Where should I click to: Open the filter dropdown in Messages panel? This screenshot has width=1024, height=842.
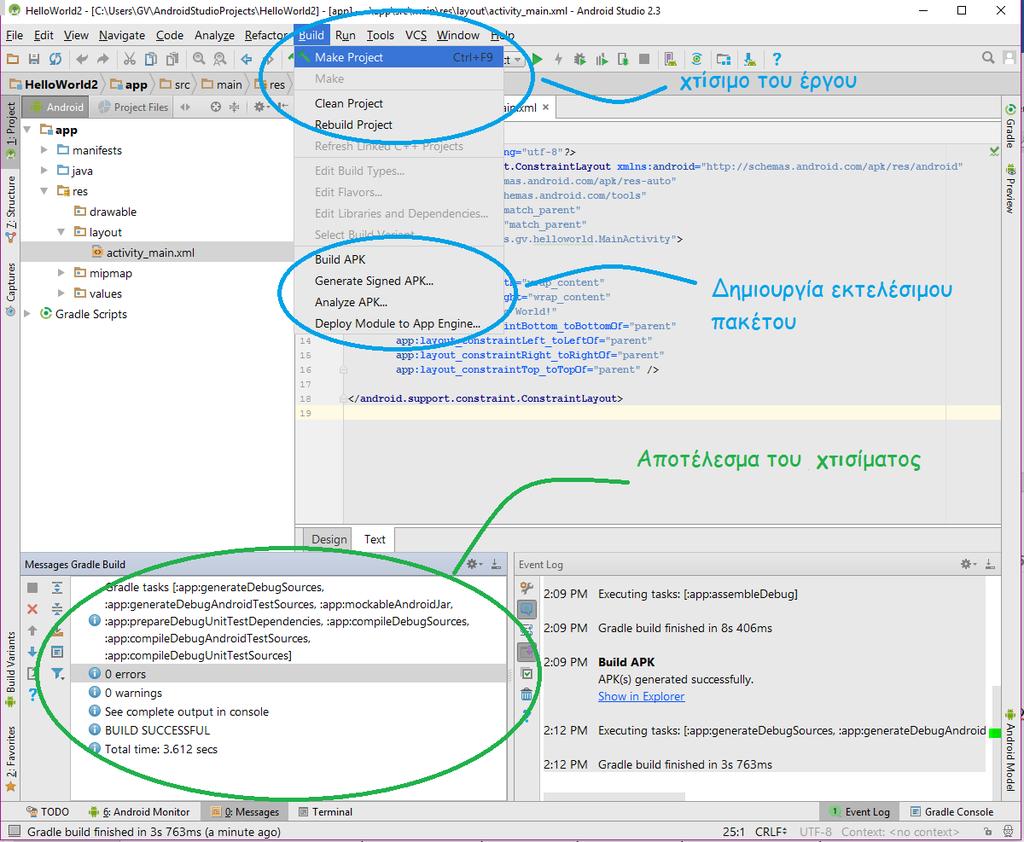tap(58, 673)
